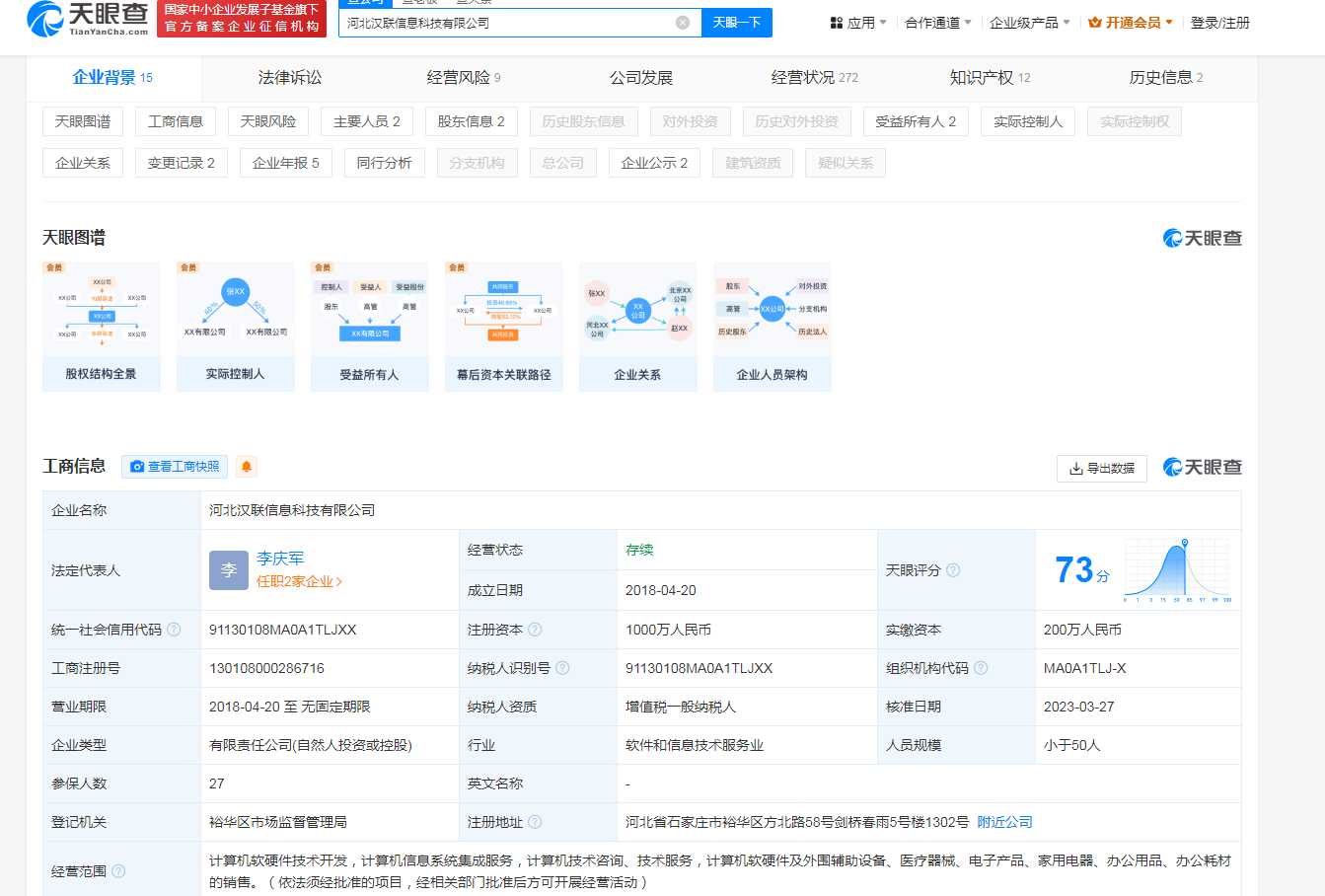Viewport: 1325px width, 896px height.
Task: Click the 李 avatar of the legal representative
Action: [x=229, y=570]
